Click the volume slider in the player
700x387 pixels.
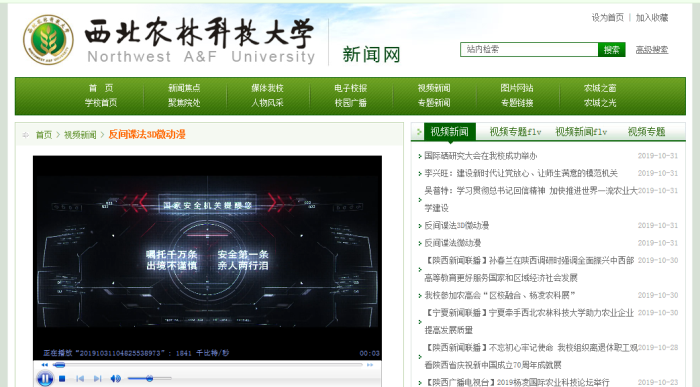click(x=150, y=379)
